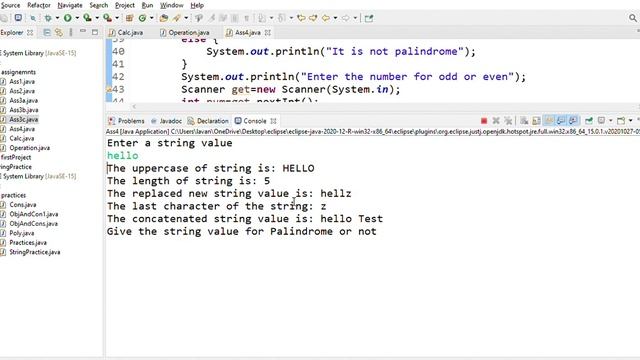Select Calc.java in the explorer tree
Screen dimensions: 640x360
tap(22, 138)
